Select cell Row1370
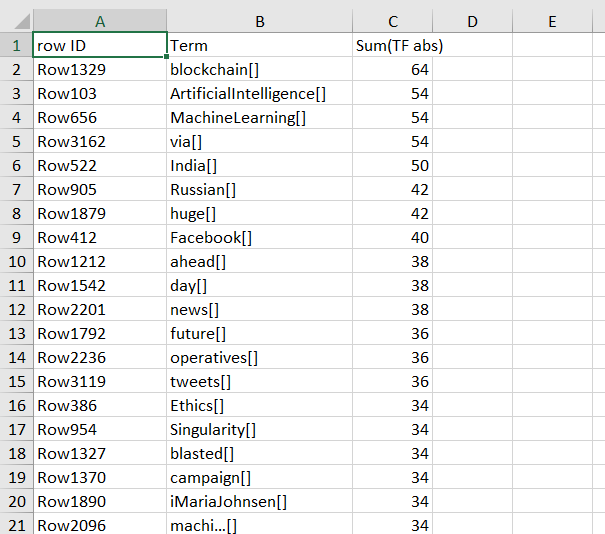Image resolution: width=605 pixels, height=534 pixels. pyautogui.click(x=100, y=478)
